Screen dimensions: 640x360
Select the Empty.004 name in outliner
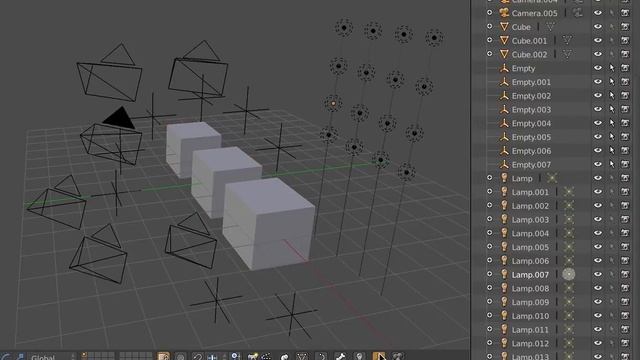tap(531, 124)
